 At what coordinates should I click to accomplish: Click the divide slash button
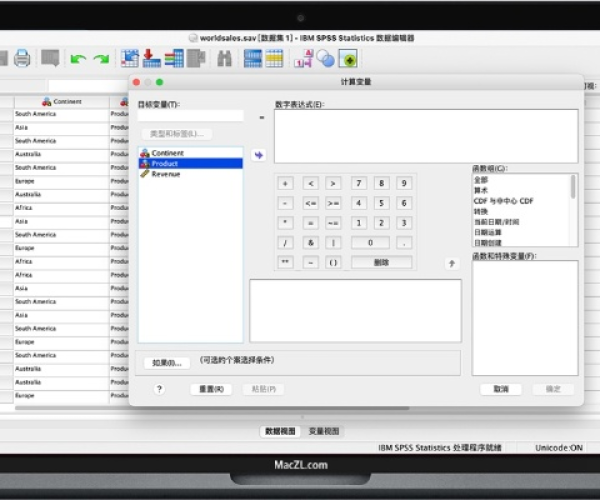point(285,243)
